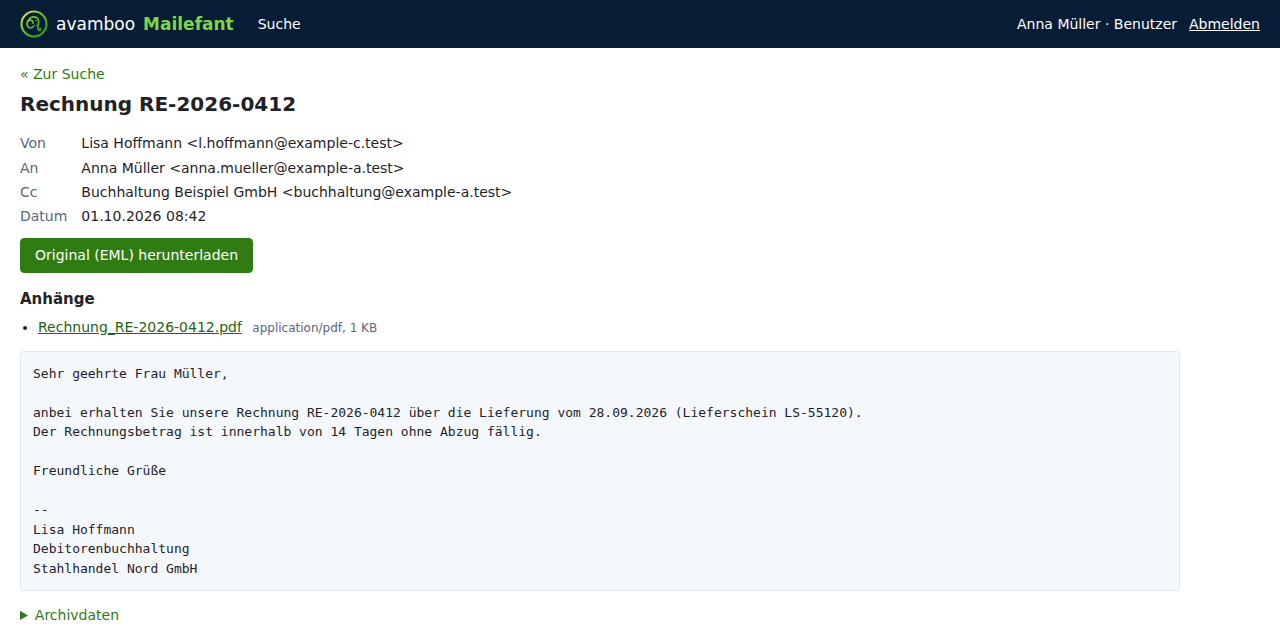Select sender Lisa Hoffmann email address
The height and width of the screenshot is (640, 1280).
[242, 143]
